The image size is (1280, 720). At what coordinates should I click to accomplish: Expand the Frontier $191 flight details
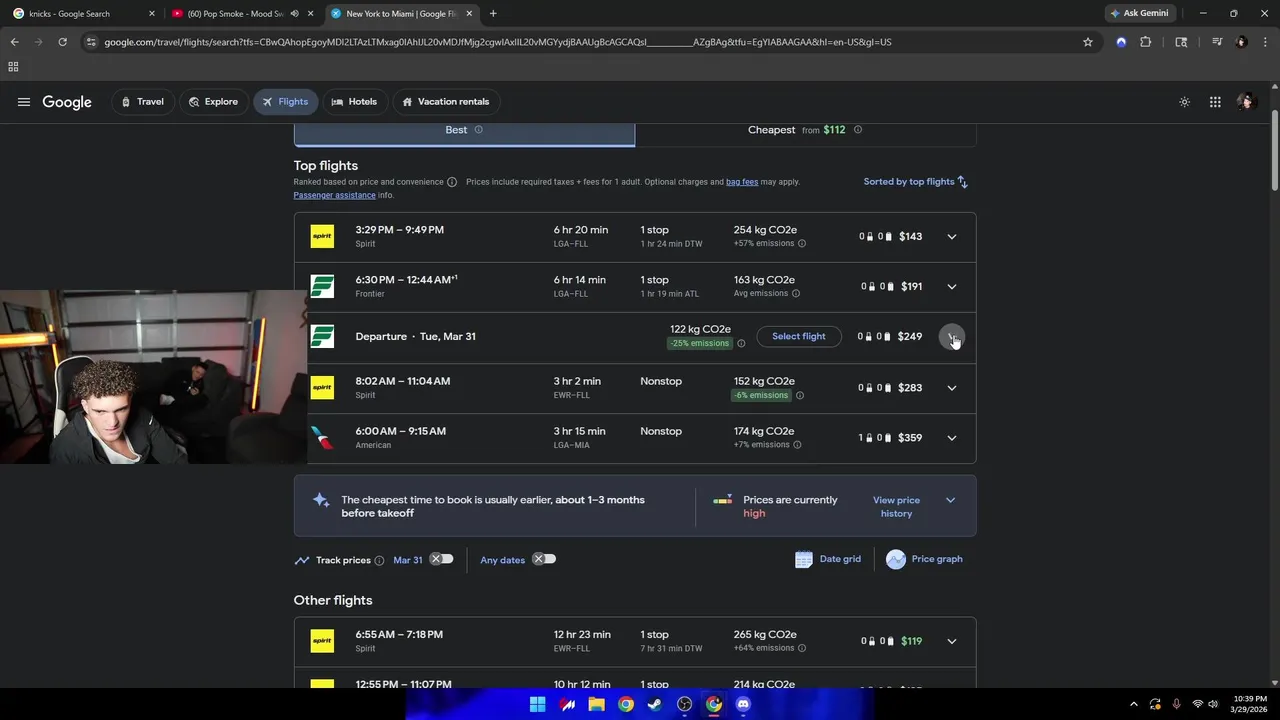tap(952, 287)
